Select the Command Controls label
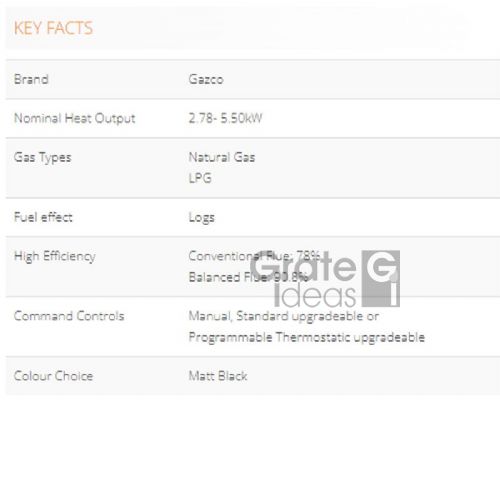 69,316
